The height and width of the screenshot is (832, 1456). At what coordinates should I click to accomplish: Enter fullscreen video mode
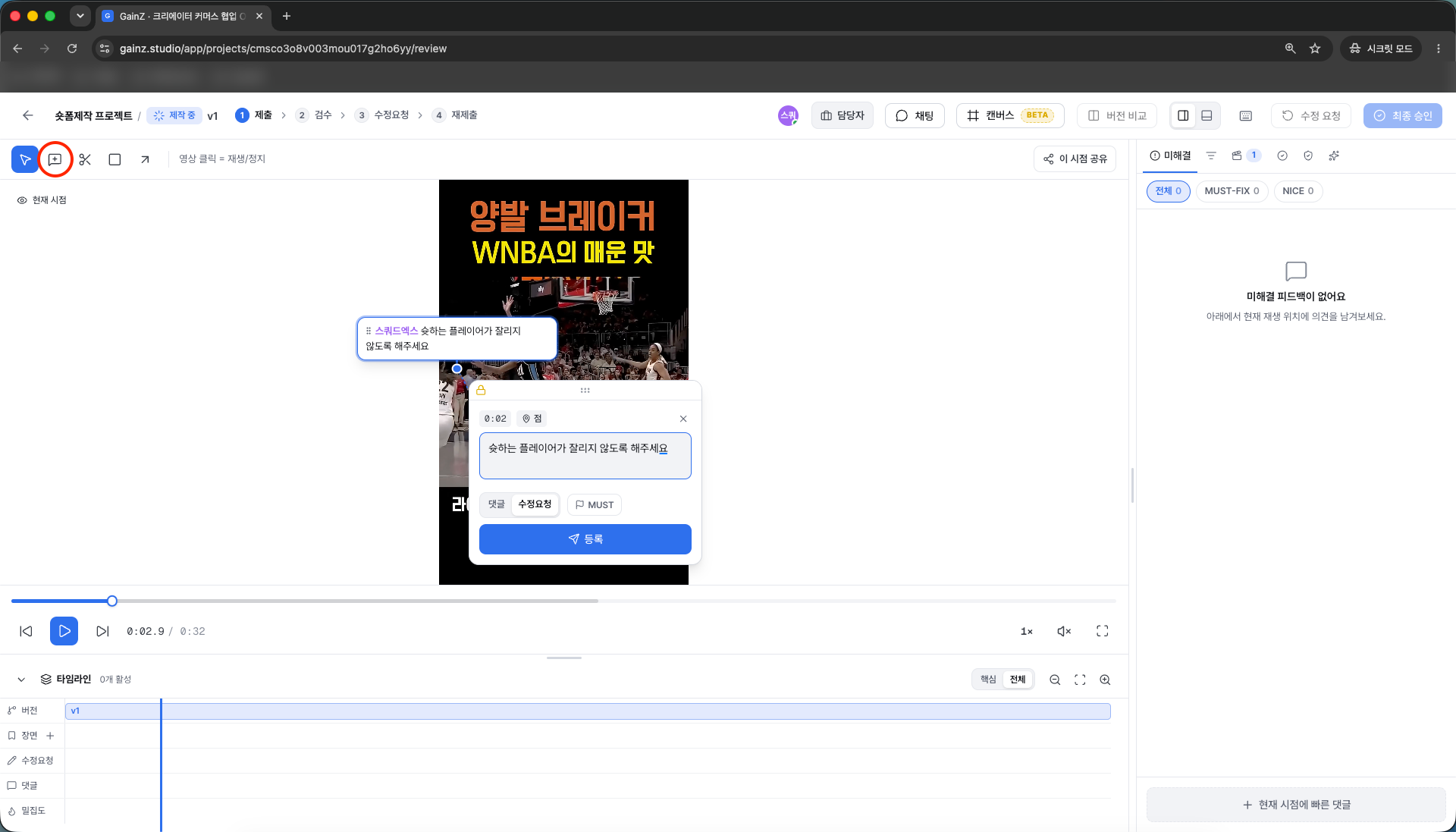[x=1103, y=631]
